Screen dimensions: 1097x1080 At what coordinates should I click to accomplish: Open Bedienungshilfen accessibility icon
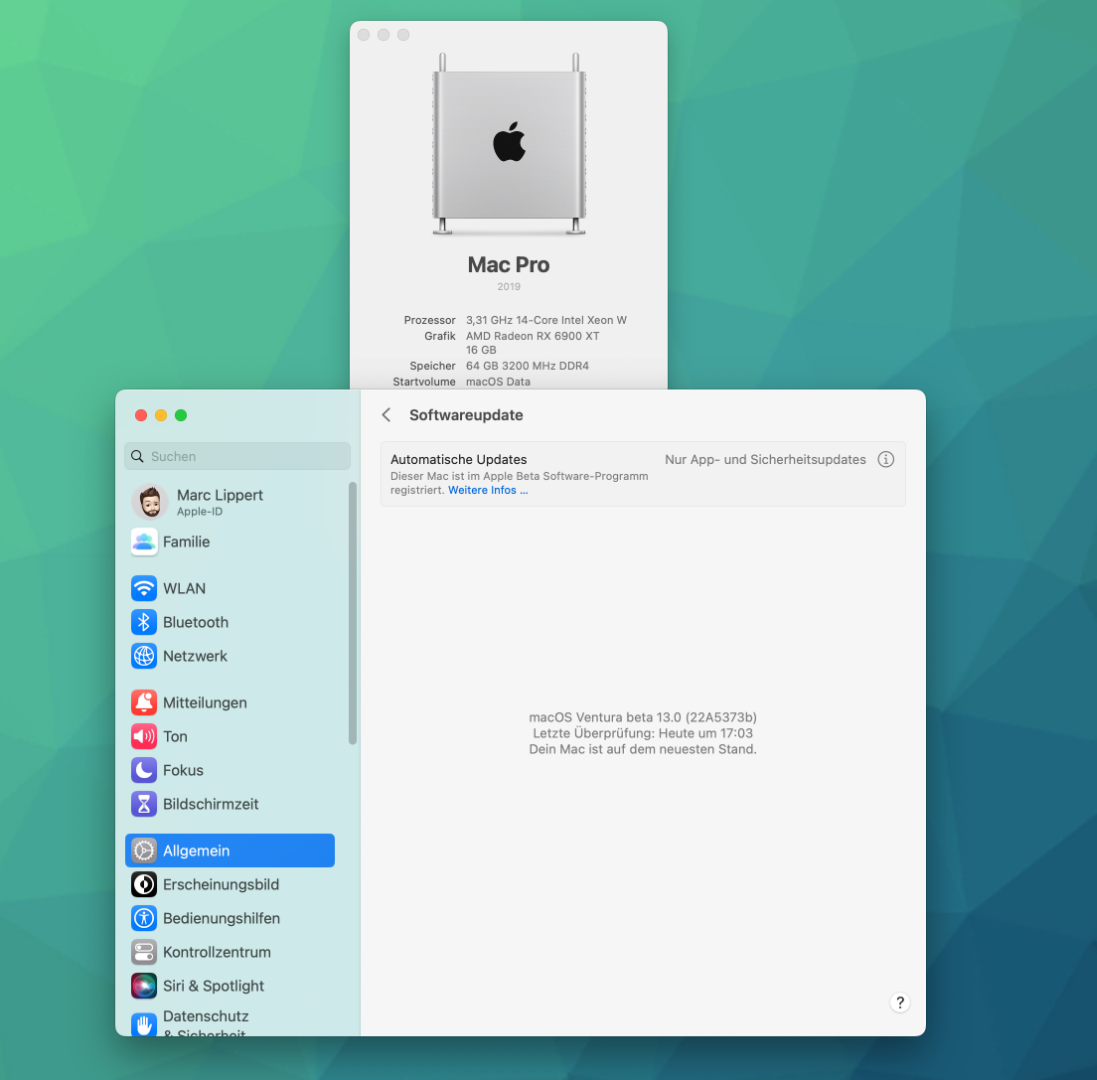click(x=143, y=918)
